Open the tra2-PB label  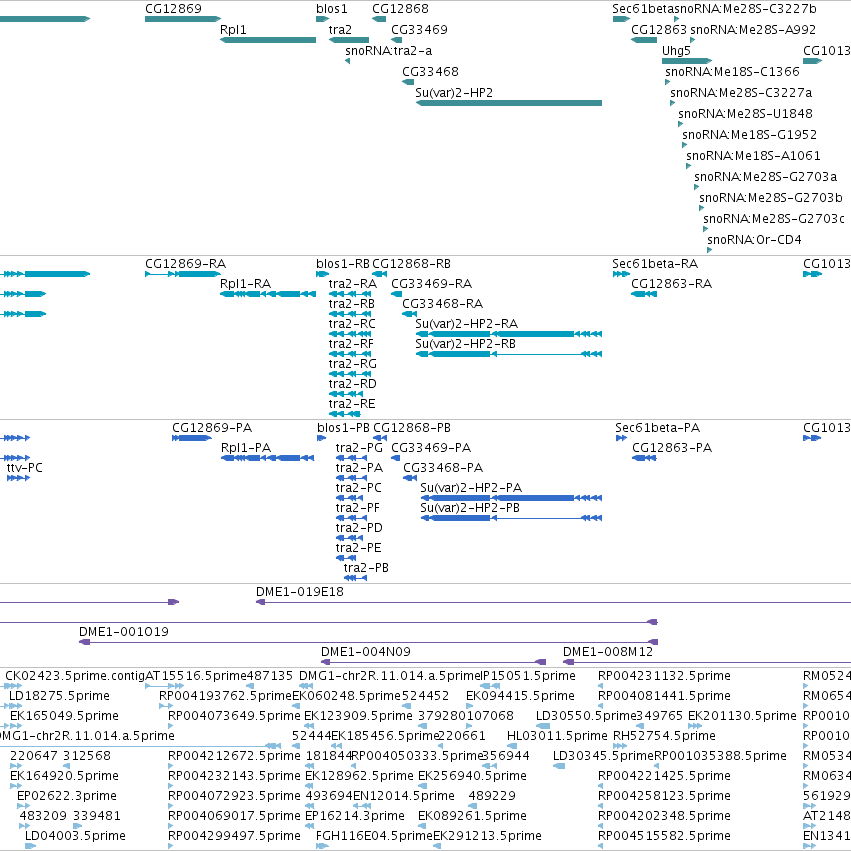click(366, 568)
